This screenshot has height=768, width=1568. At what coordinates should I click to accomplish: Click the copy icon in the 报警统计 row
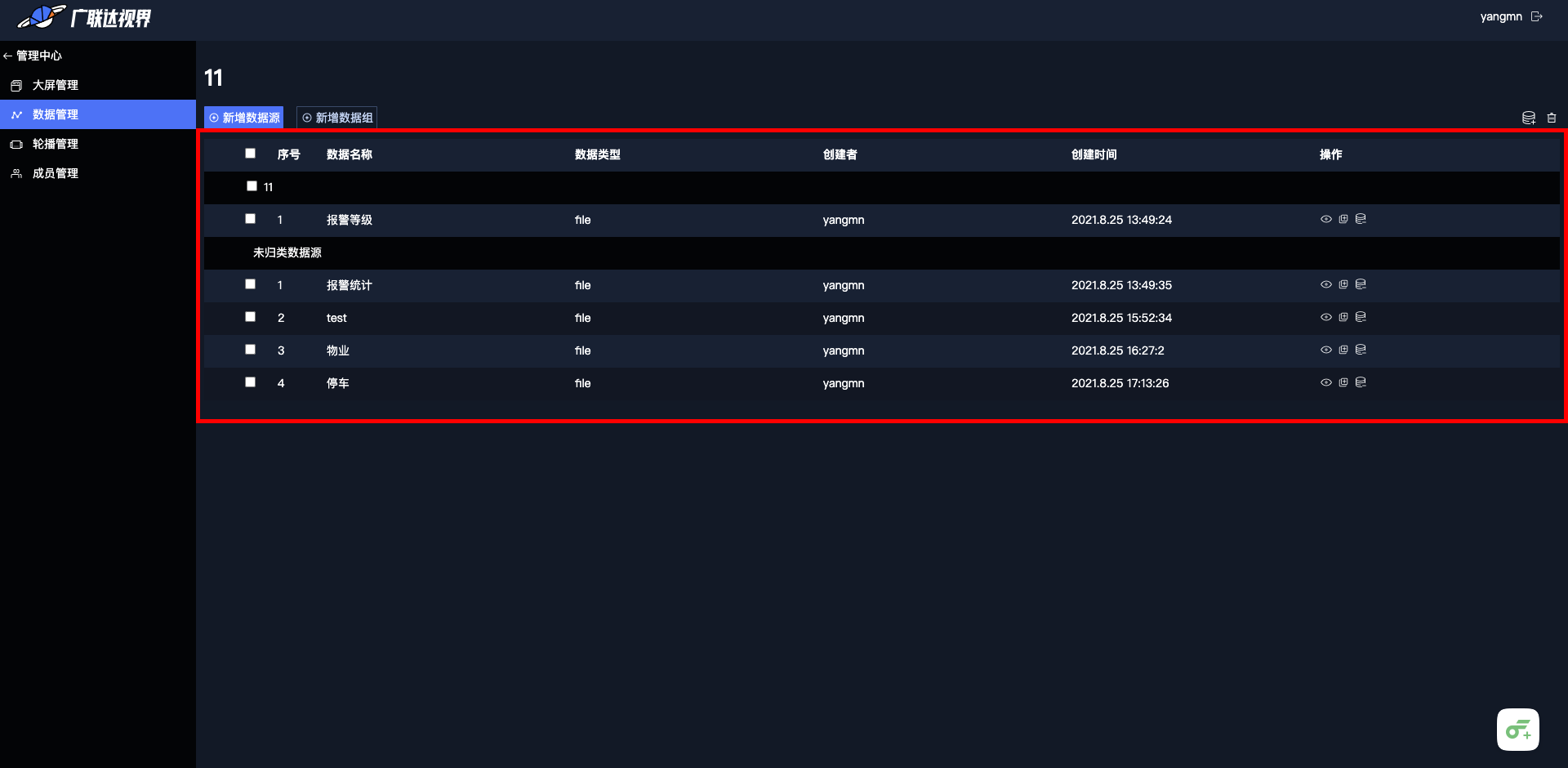pos(1343,284)
